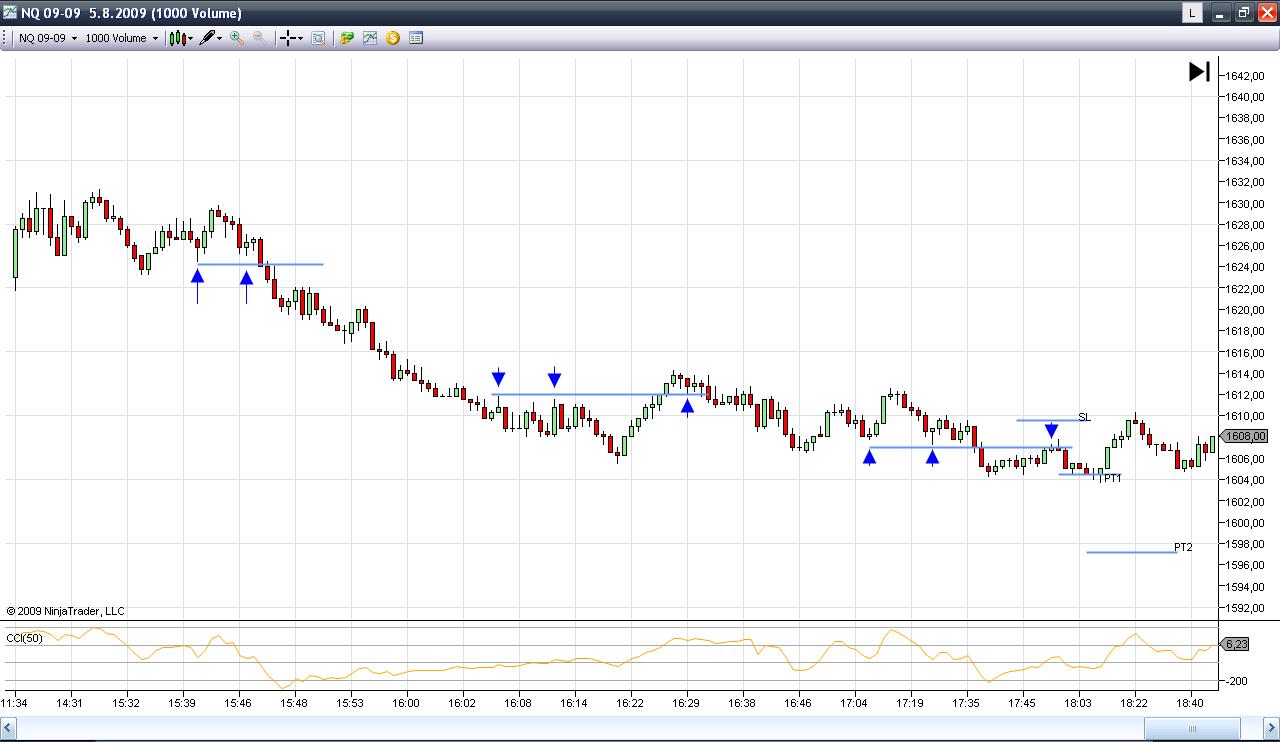Open the data box icon
This screenshot has width=1280, height=742.
coord(318,38)
